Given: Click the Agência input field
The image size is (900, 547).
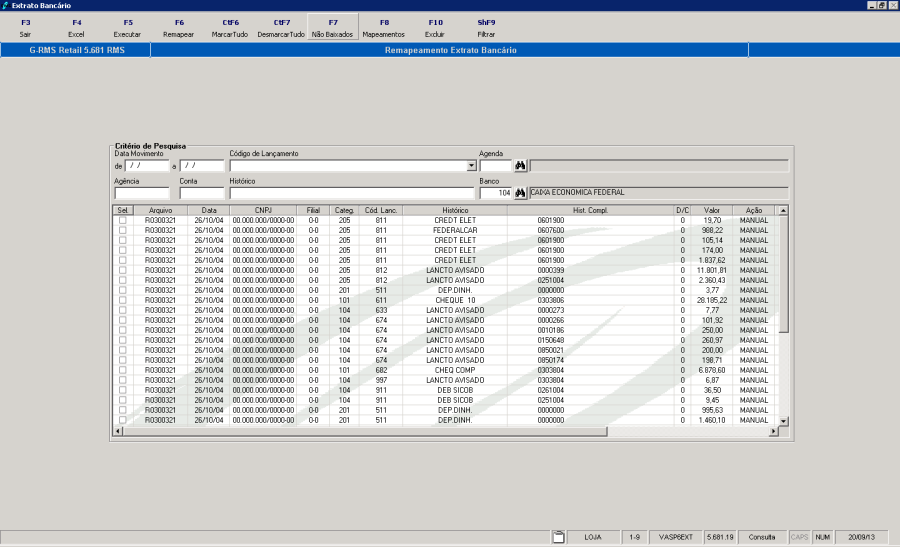Looking at the screenshot, I should tap(142, 193).
